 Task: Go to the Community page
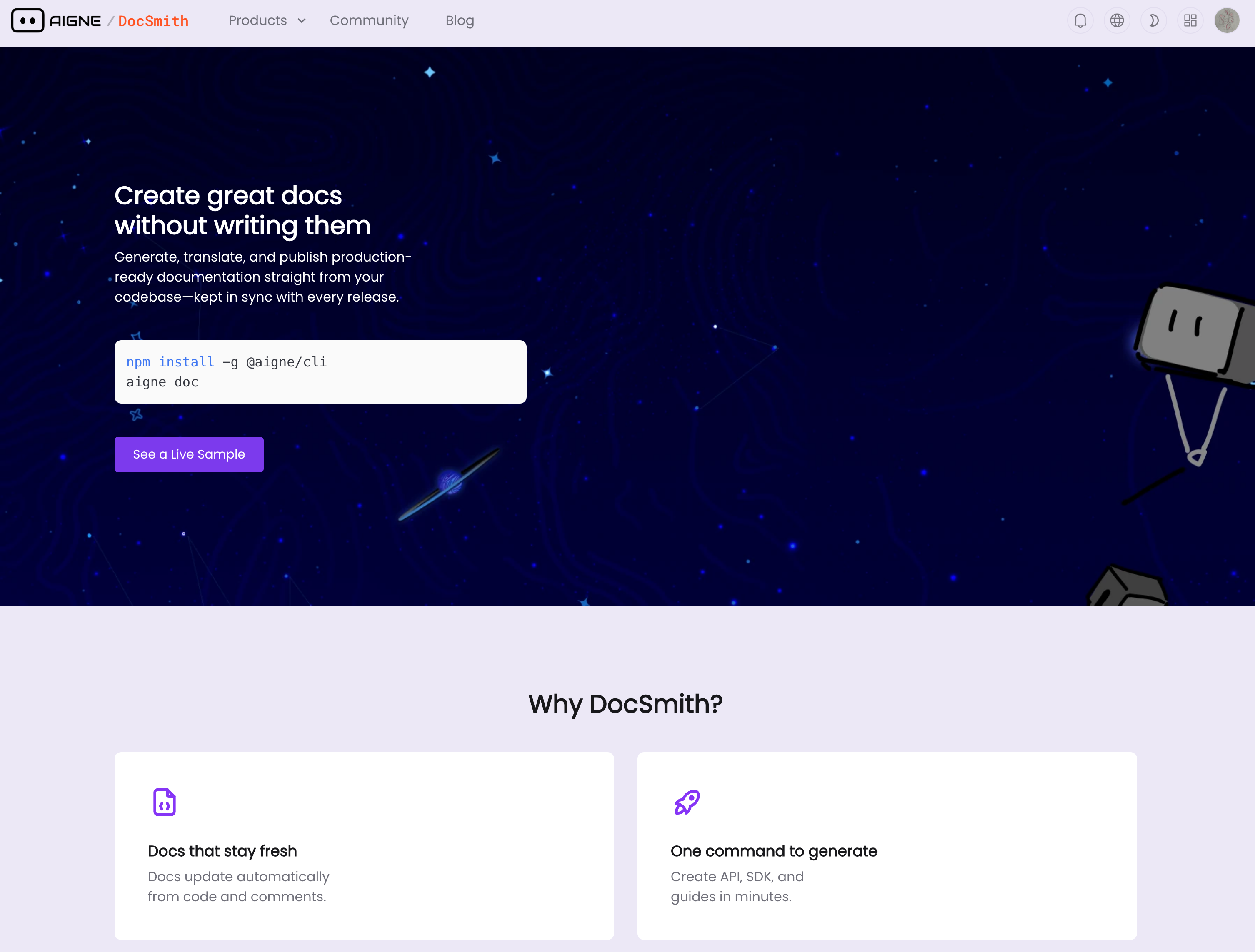click(369, 21)
